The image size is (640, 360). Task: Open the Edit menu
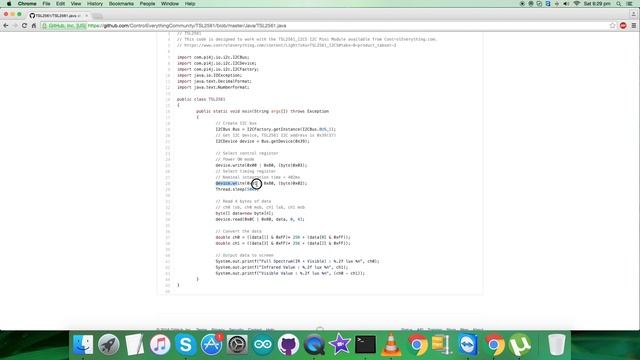click(60, 4)
